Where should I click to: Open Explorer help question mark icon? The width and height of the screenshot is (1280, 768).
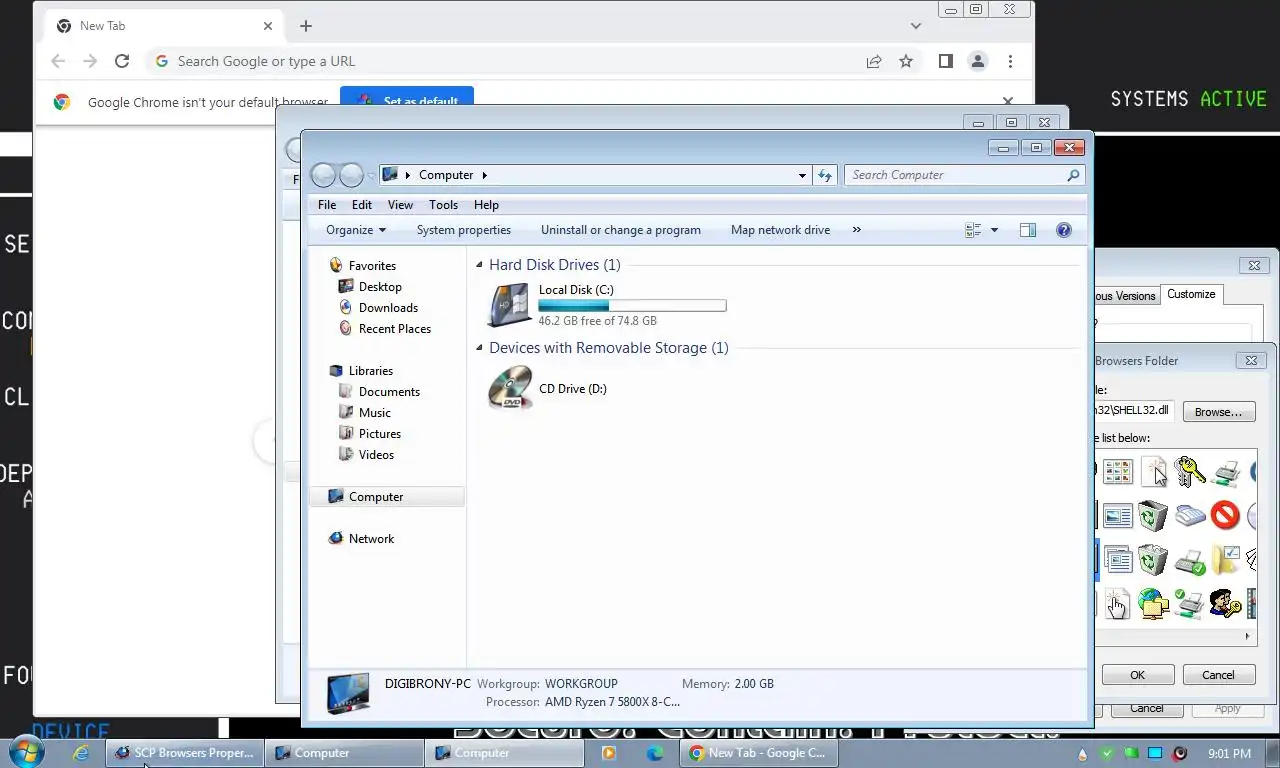(x=1064, y=230)
